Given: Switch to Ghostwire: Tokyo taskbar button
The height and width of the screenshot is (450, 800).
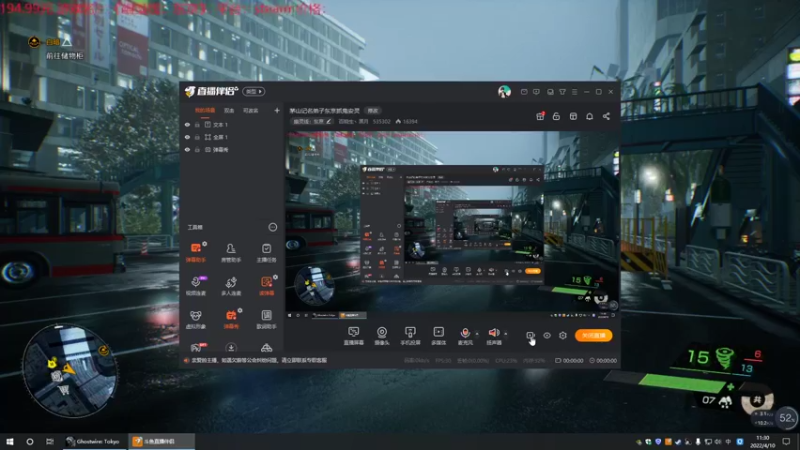Looking at the screenshot, I should coord(93,441).
